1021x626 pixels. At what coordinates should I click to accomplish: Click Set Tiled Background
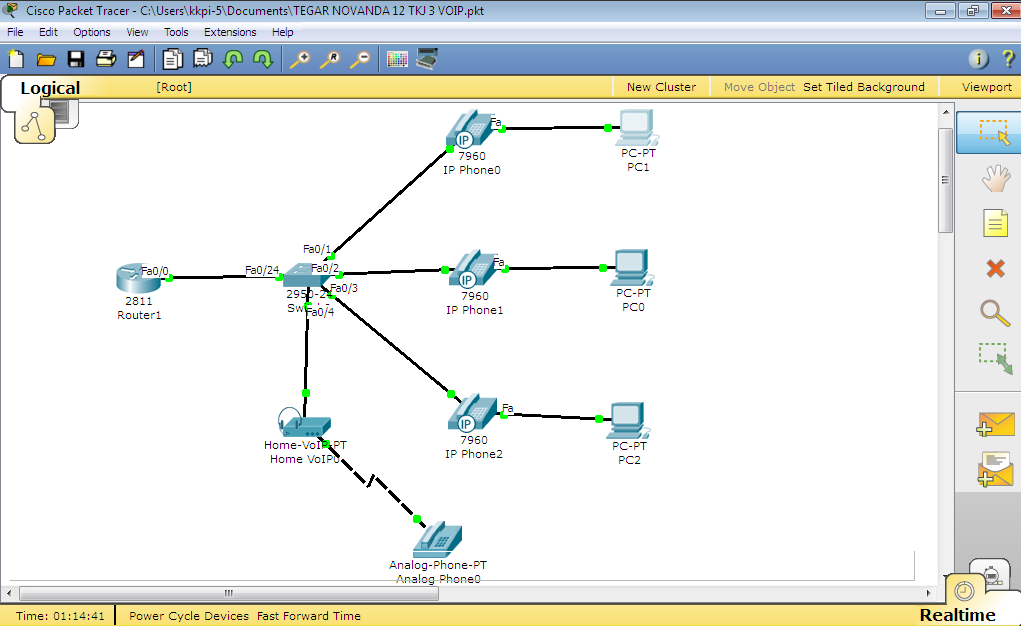[x=864, y=87]
